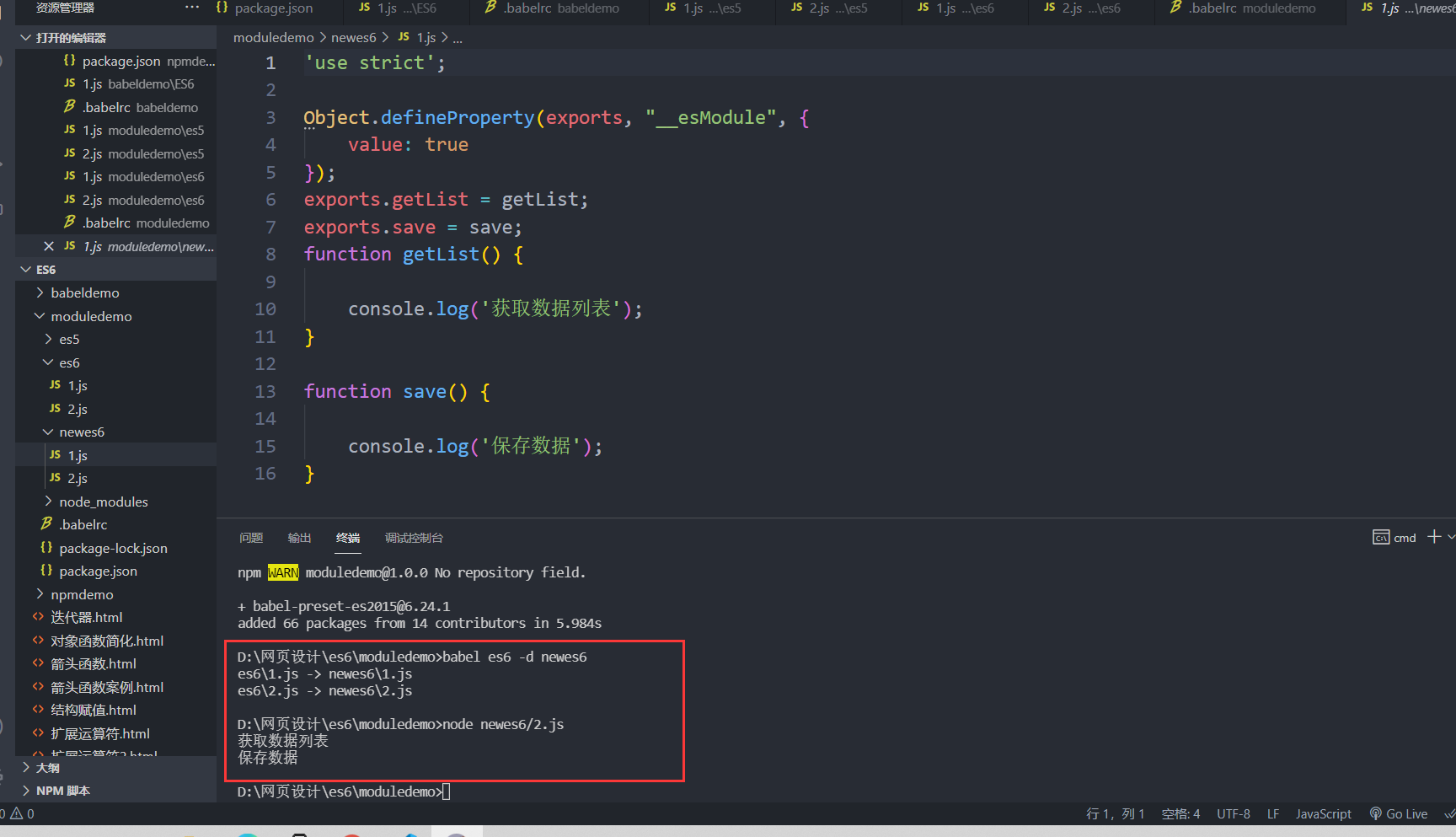Screen dimensions: 1456x837
Task: Select the 终端 terminal panel tab
Action: (x=348, y=538)
